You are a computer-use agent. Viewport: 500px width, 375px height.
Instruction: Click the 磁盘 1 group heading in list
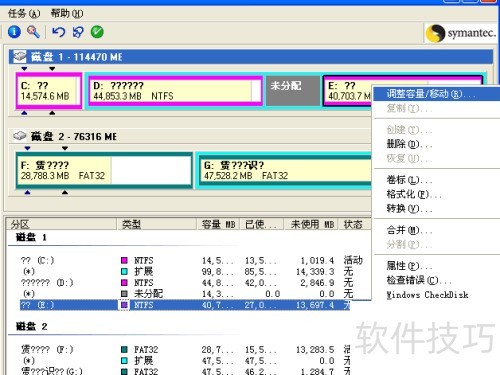tap(31, 237)
